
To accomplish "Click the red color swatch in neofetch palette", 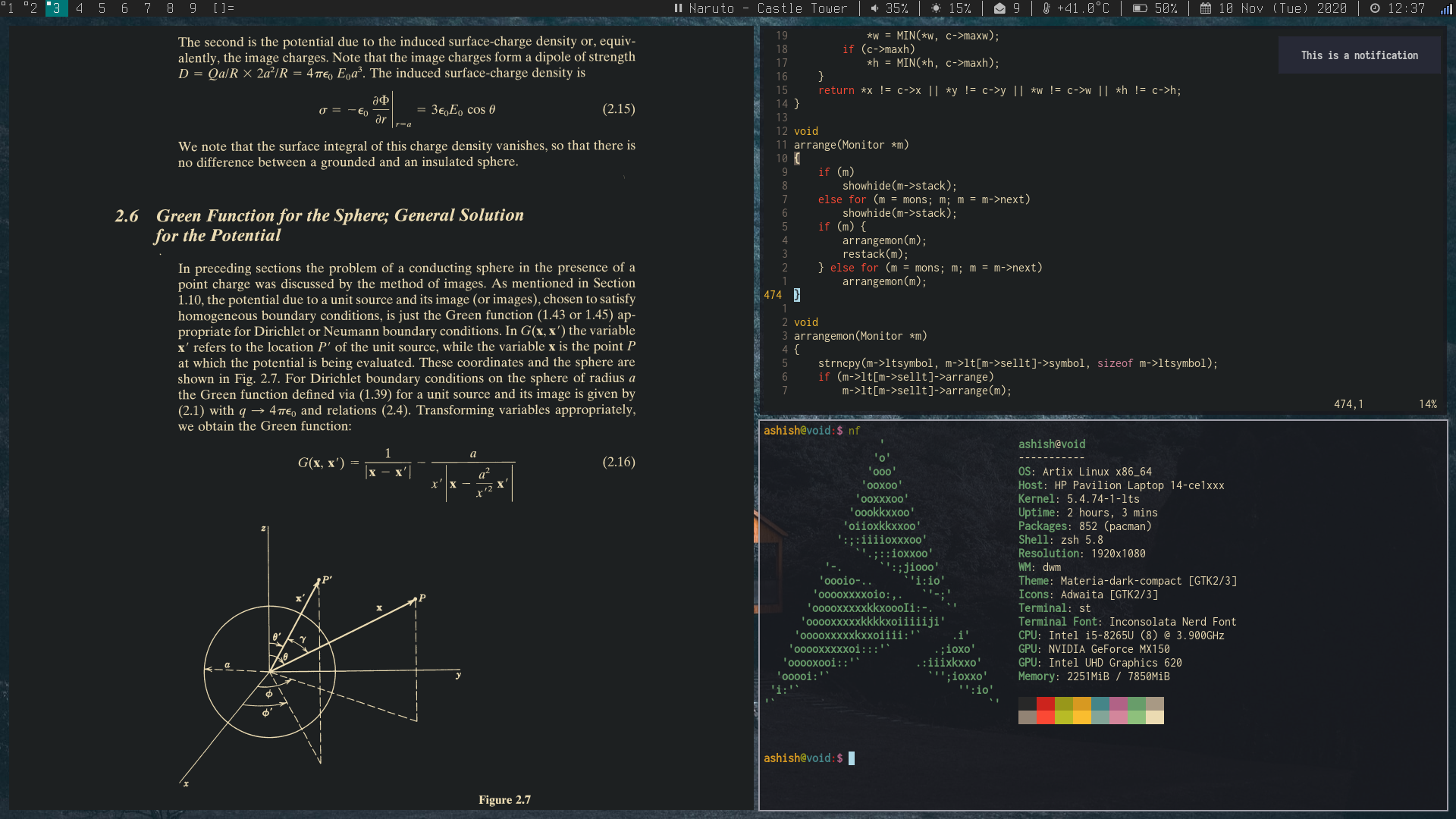I will (1046, 704).
